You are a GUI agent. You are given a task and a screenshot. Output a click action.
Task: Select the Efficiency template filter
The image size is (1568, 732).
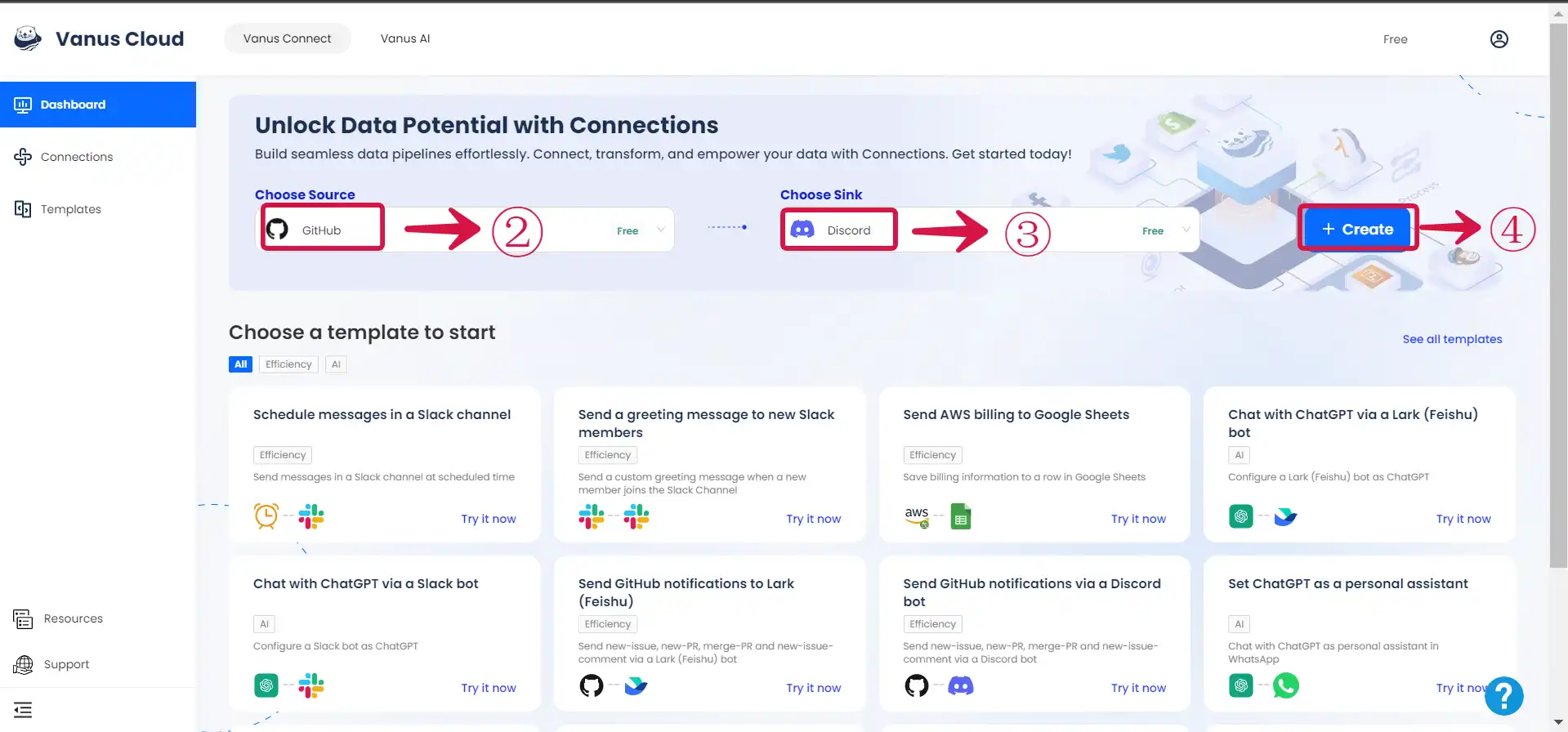(288, 364)
